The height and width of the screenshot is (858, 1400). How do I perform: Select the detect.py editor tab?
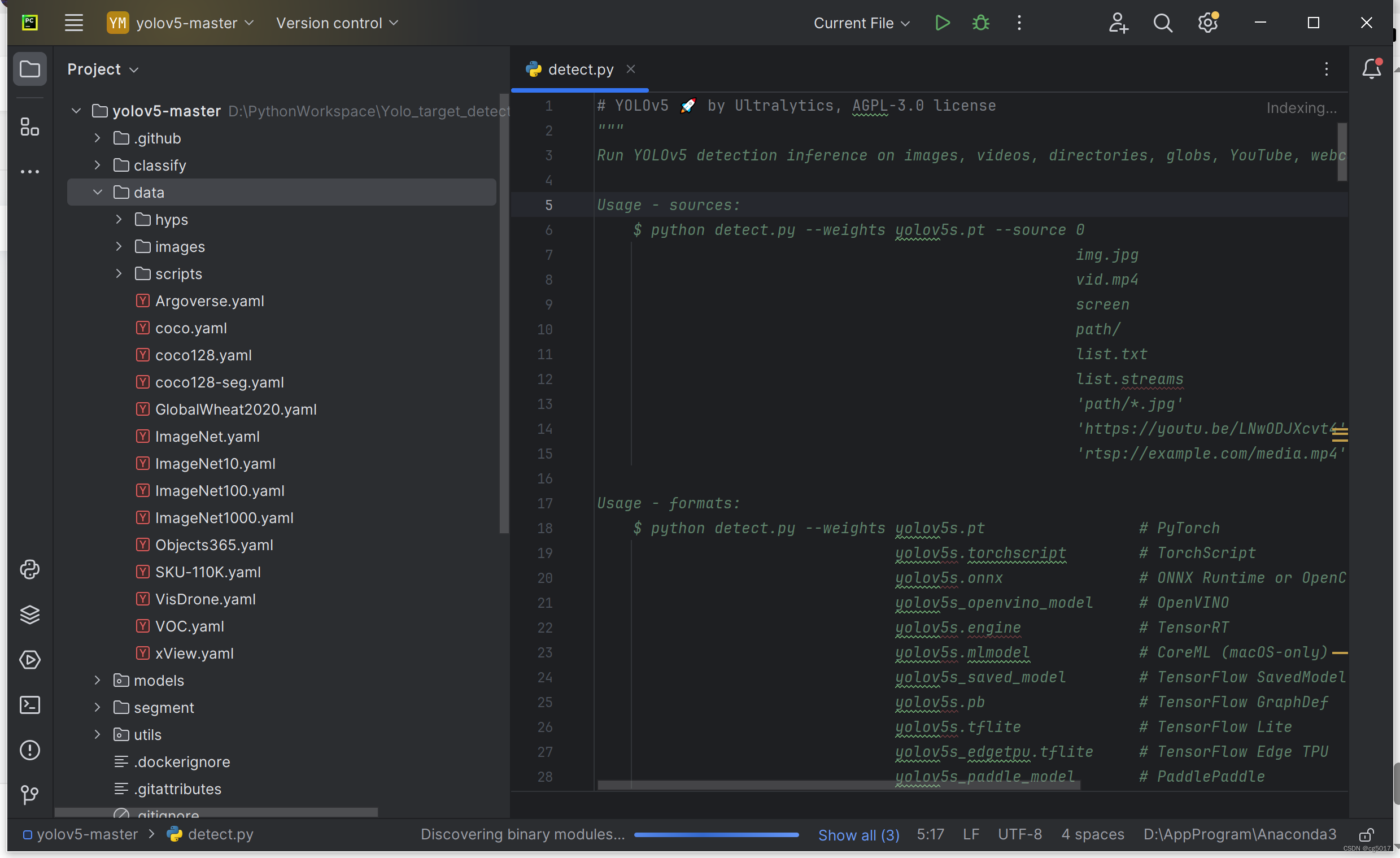580,69
